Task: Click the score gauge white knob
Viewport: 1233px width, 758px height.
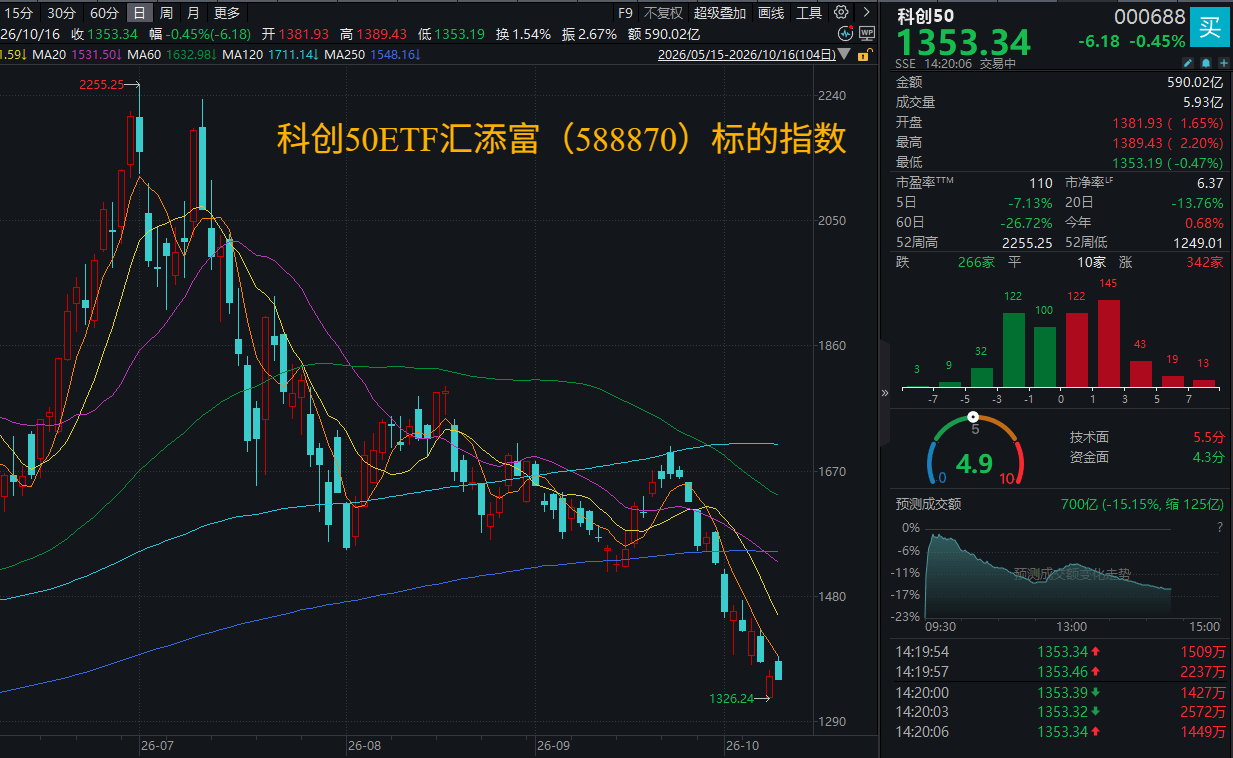Action: [973, 416]
